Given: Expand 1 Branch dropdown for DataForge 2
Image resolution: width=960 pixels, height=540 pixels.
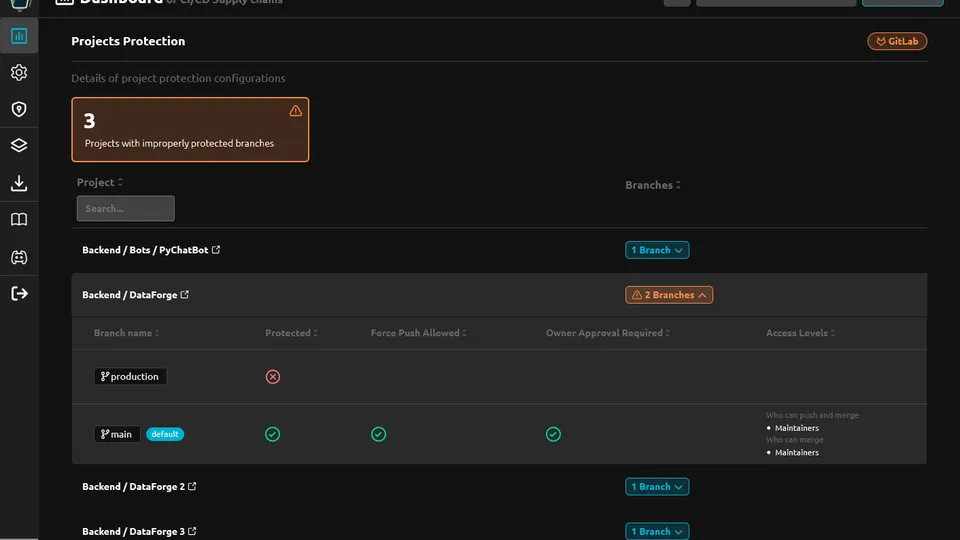Looking at the screenshot, I should click(657, 487).
